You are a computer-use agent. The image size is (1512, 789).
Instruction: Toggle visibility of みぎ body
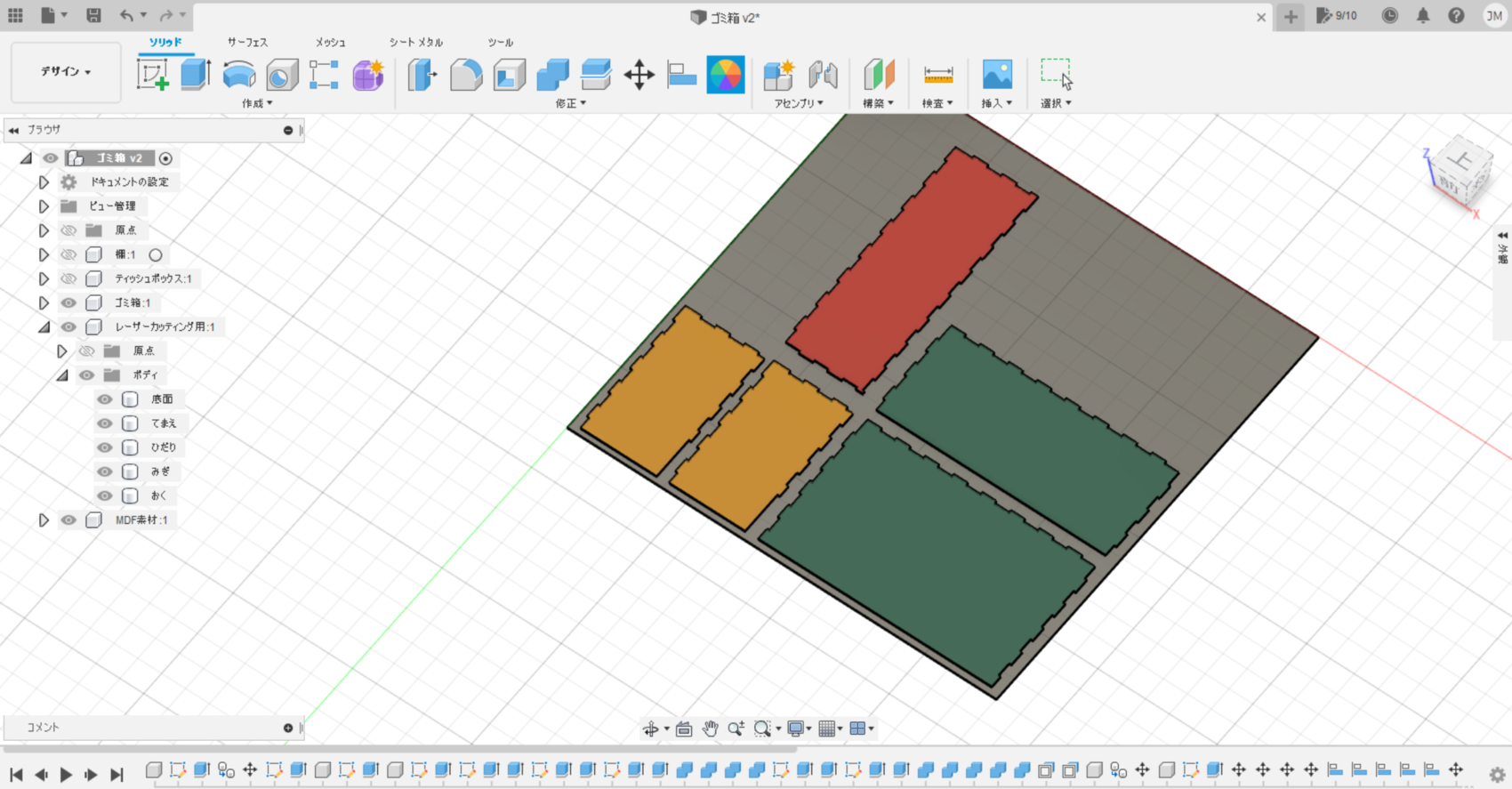(x=105, y=471)
